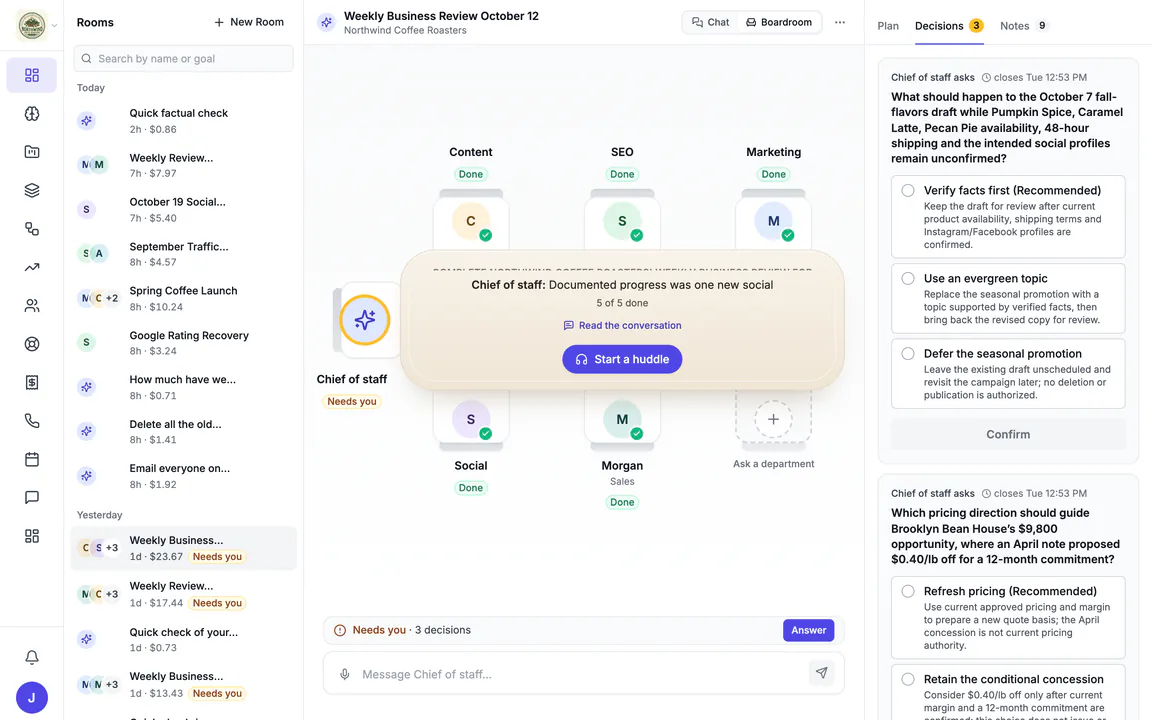The height and width of the screenshot is (720, 1152).
Task: Open the phone calls sidebar icon
Action: point(32,421)
